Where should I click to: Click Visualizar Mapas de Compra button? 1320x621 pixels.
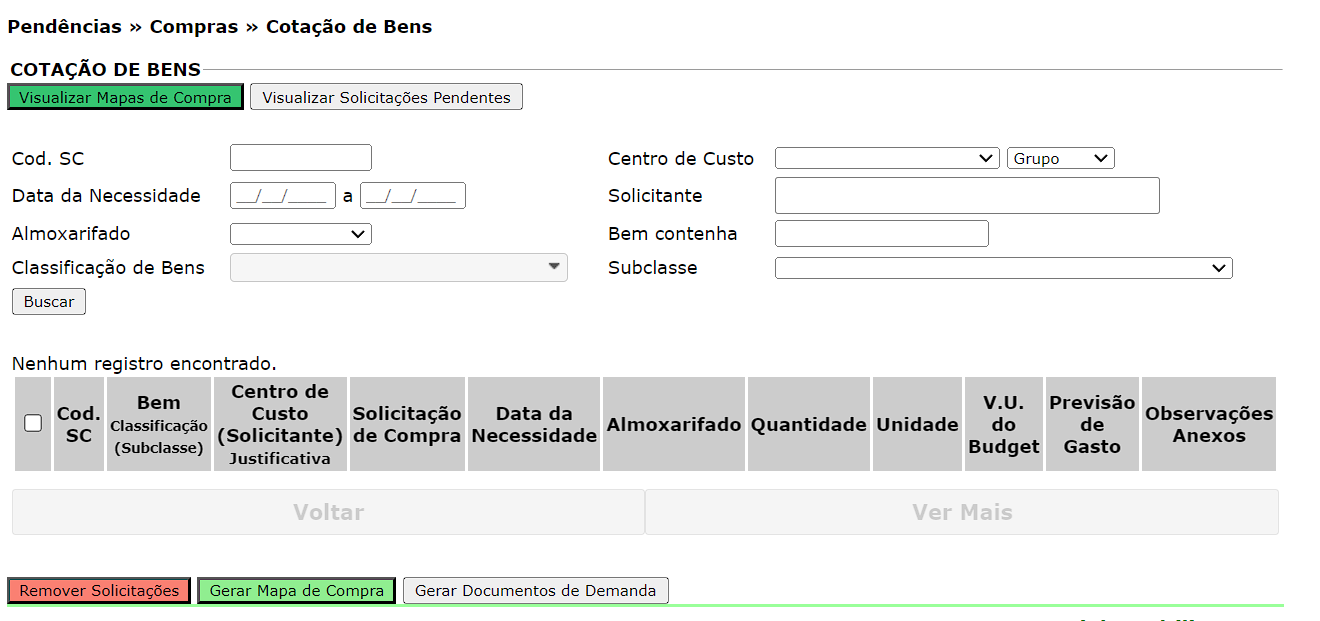point(125,97)
